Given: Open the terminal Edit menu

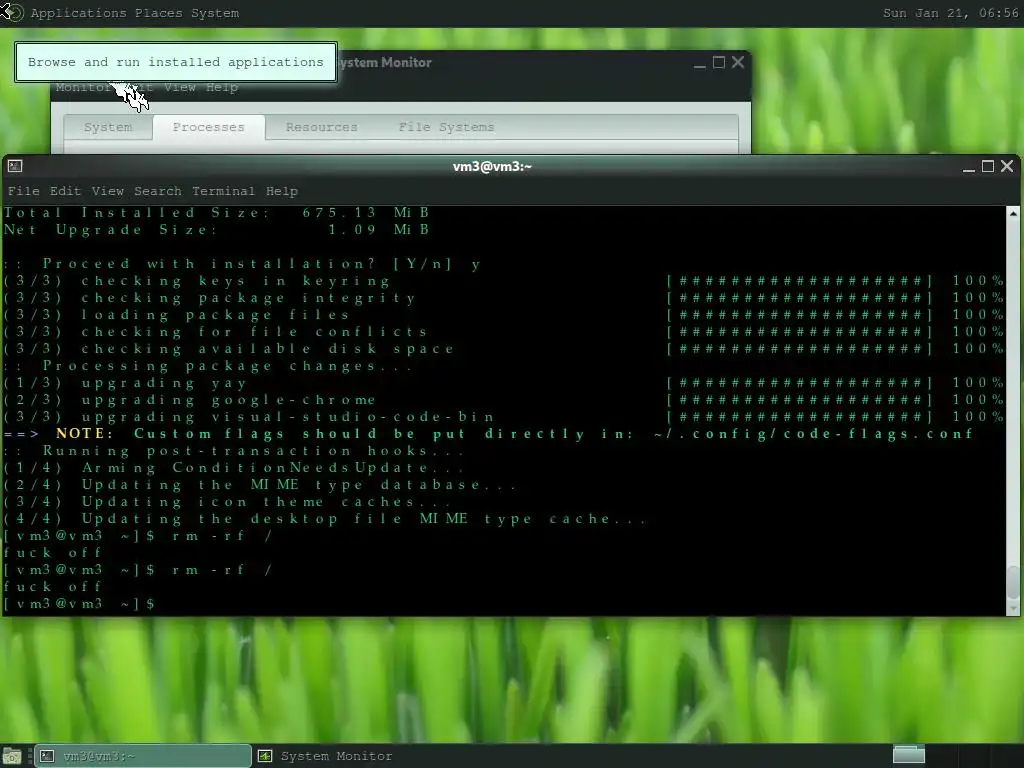Looking at the screenshot, I should pyautogui.click(x=65, y=191).
